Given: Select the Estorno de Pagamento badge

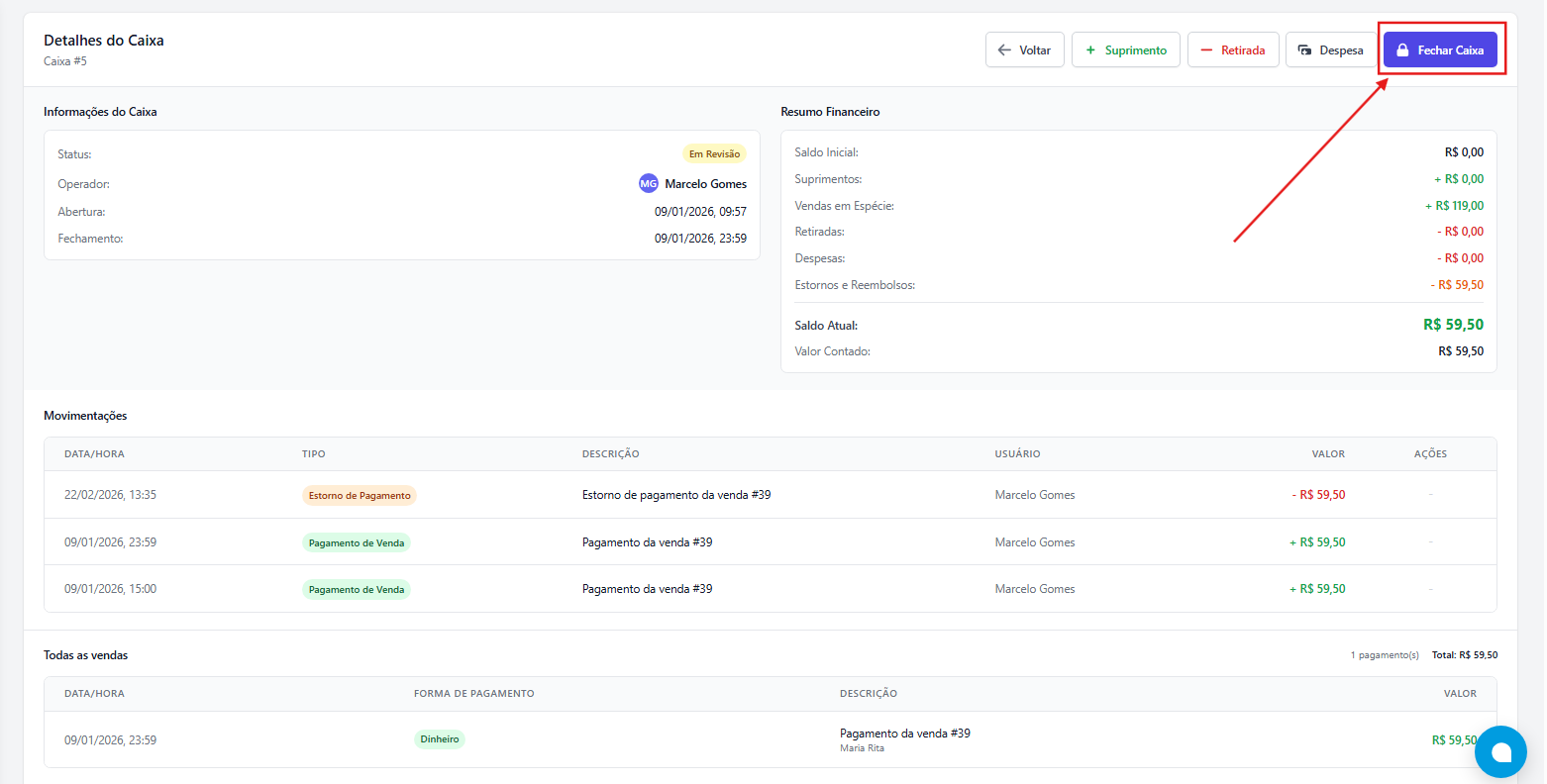Looking at the screenshot, I should [x=360, y=496].
